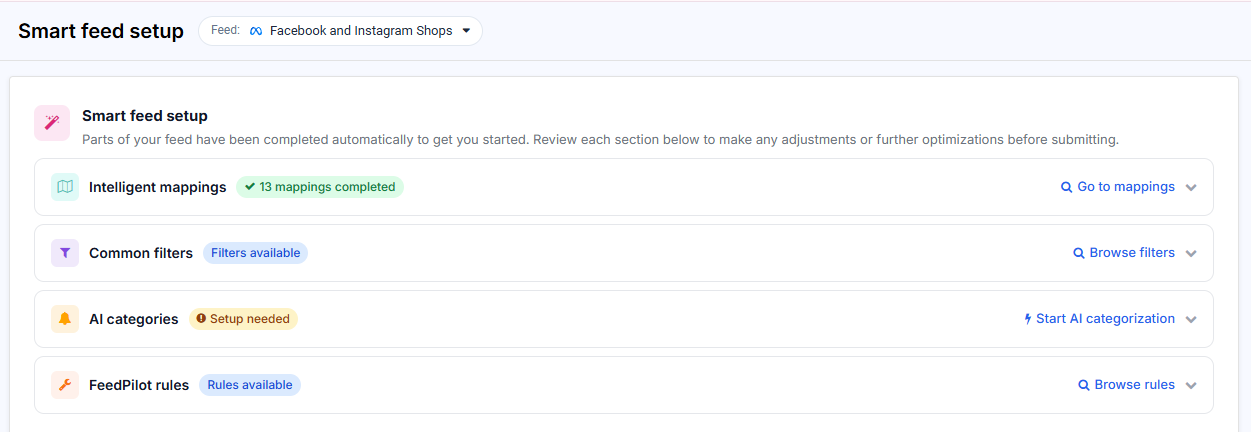
Task: Expand the FeedPilot rules section chevron
Action: pos(1191,386)
